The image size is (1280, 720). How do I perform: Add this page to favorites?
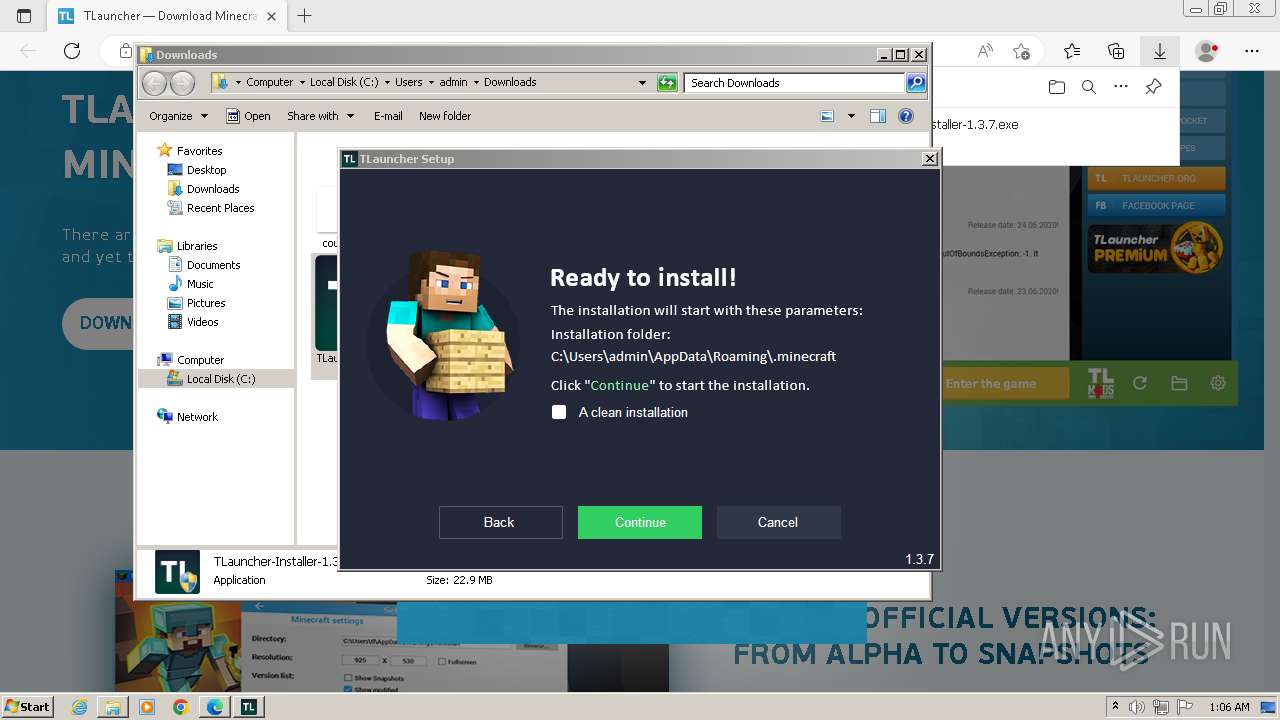point(1021,51)
